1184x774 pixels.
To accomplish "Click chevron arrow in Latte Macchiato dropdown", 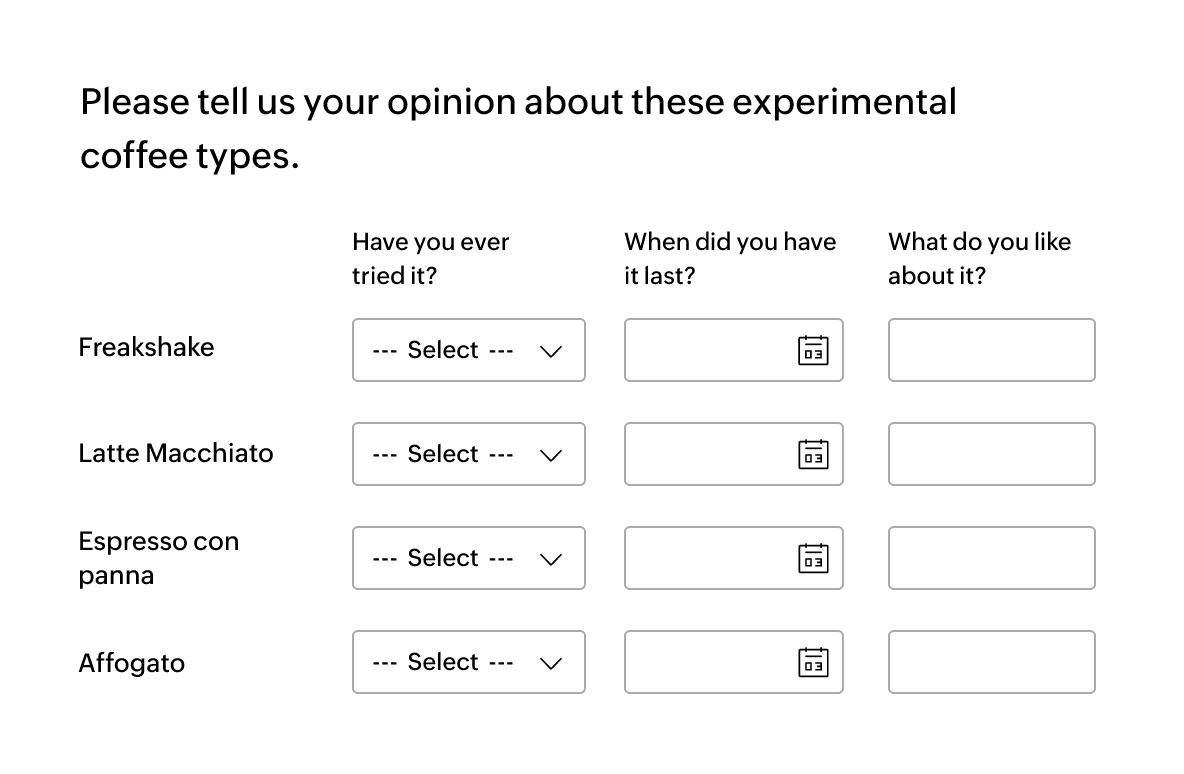I will [551, 456].
